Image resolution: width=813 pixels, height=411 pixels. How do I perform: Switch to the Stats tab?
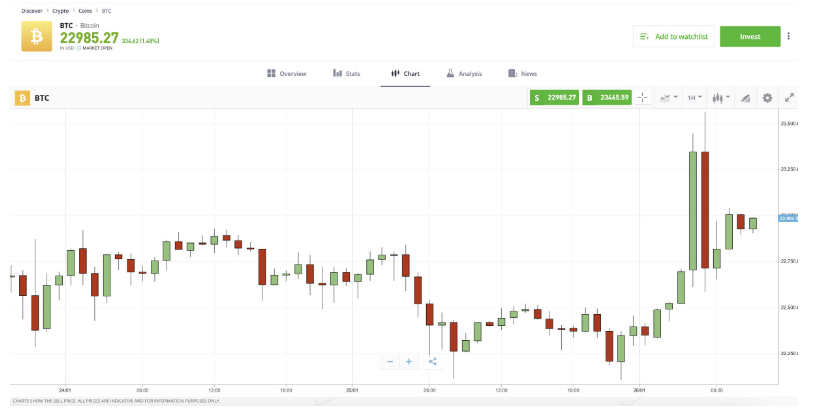point(346,74)
